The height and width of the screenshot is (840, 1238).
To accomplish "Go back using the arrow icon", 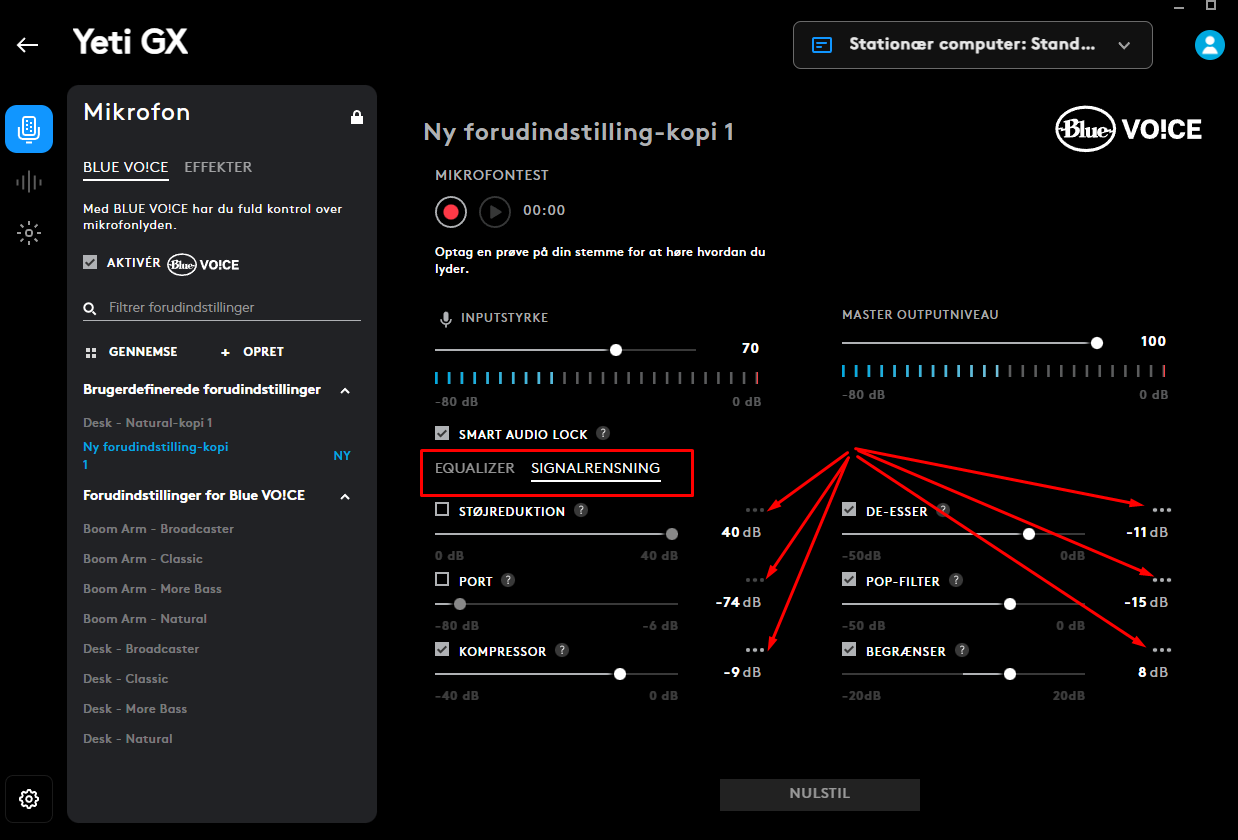I will coord(27,45).
